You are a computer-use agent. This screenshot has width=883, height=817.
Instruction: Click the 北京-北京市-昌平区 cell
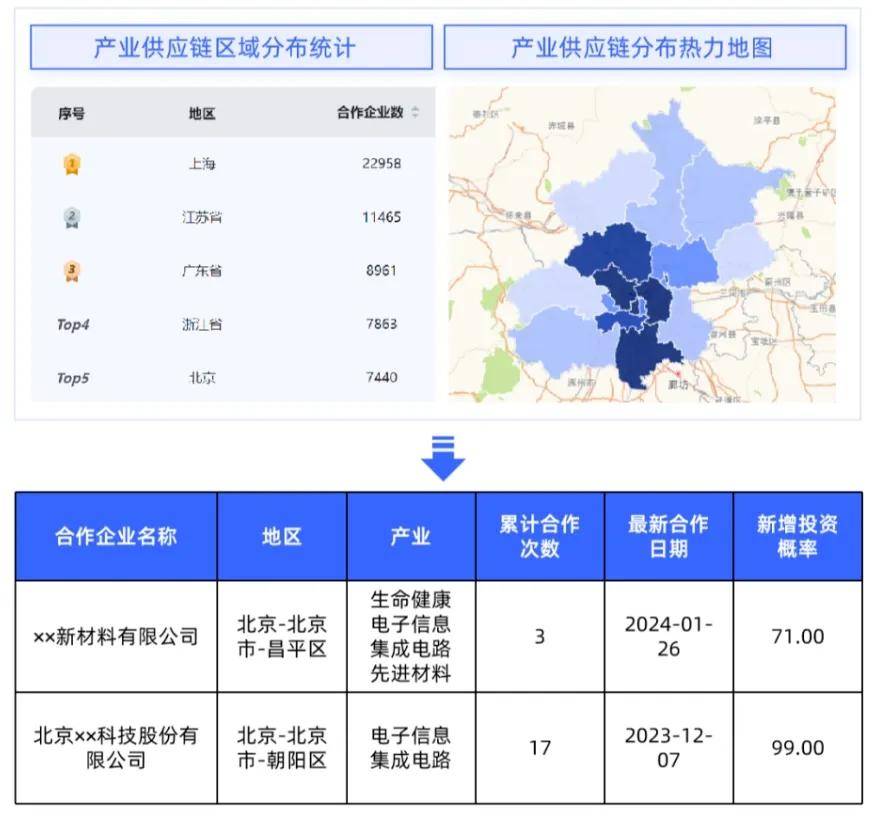coord(282,637)
